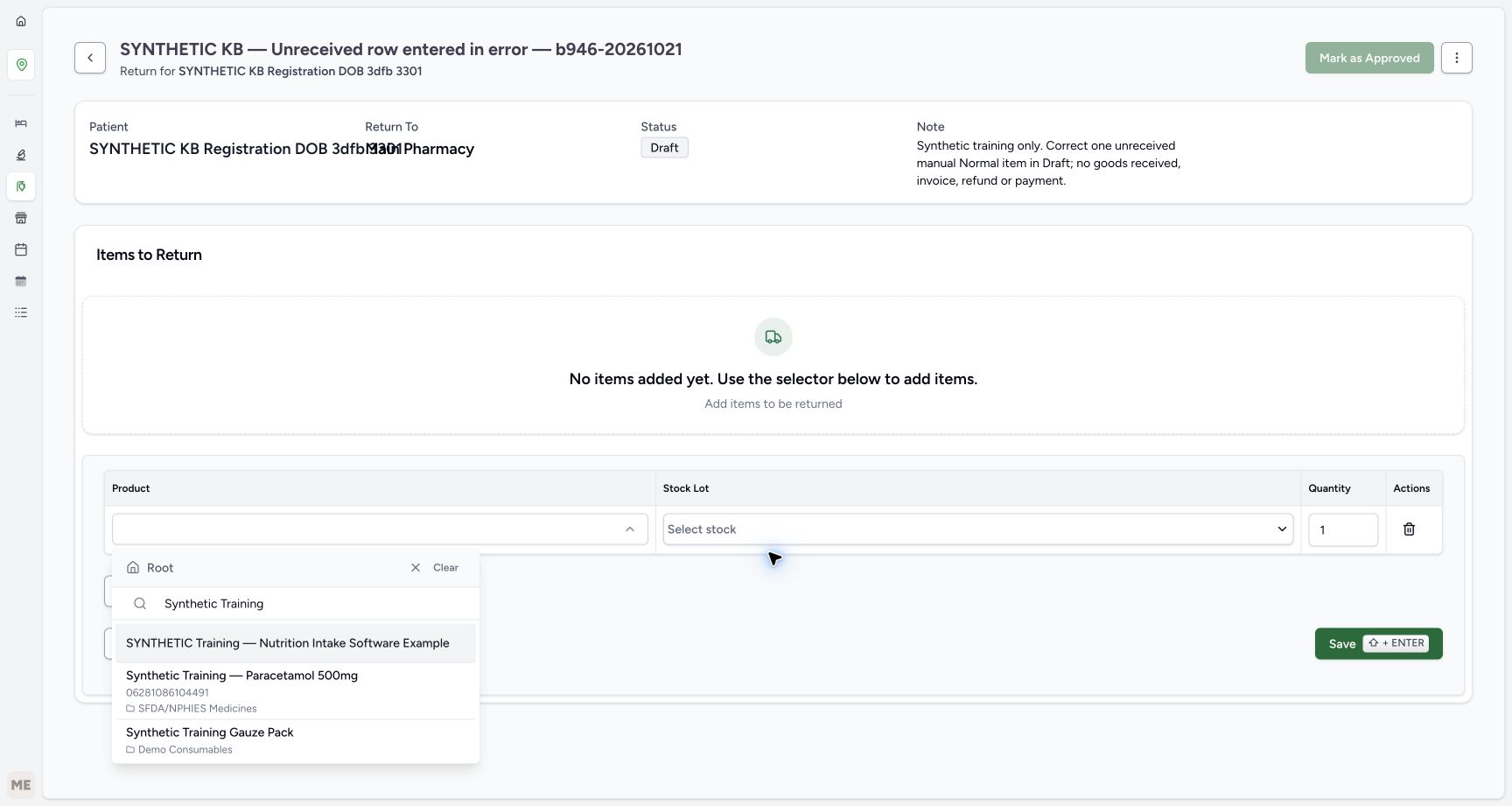Open the outlined calendar sidebar icon
This screenshot has width=1512, height=806.
coord(21,249)
